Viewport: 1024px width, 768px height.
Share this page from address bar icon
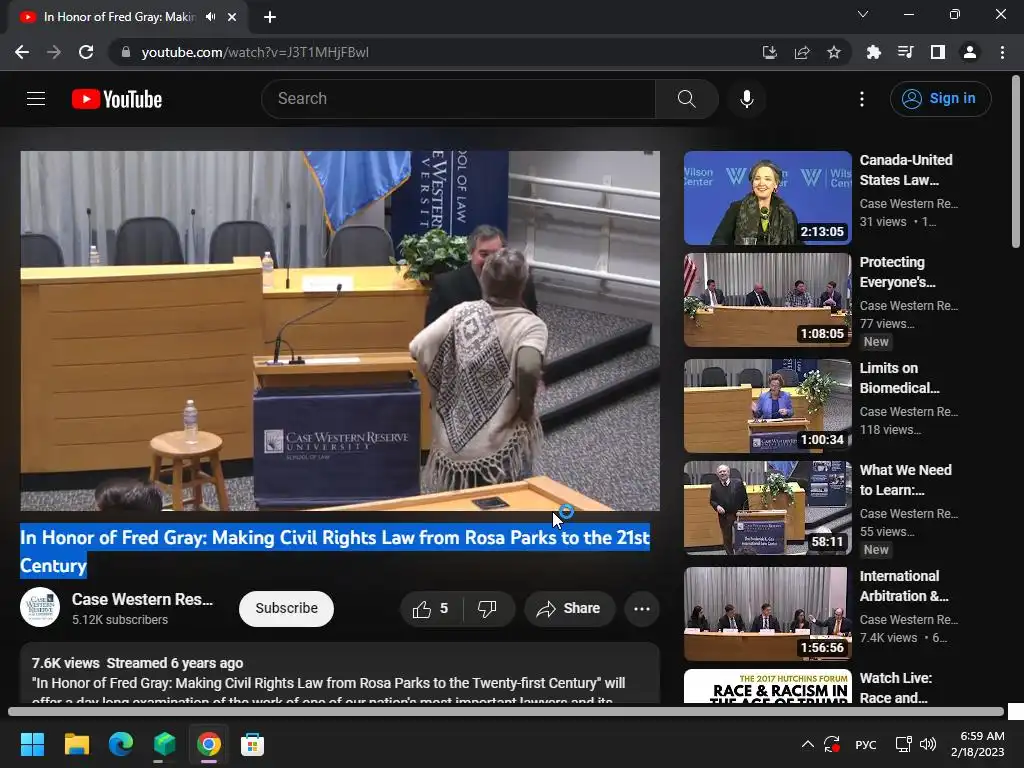pyautogui.click(x=801, y=52)
